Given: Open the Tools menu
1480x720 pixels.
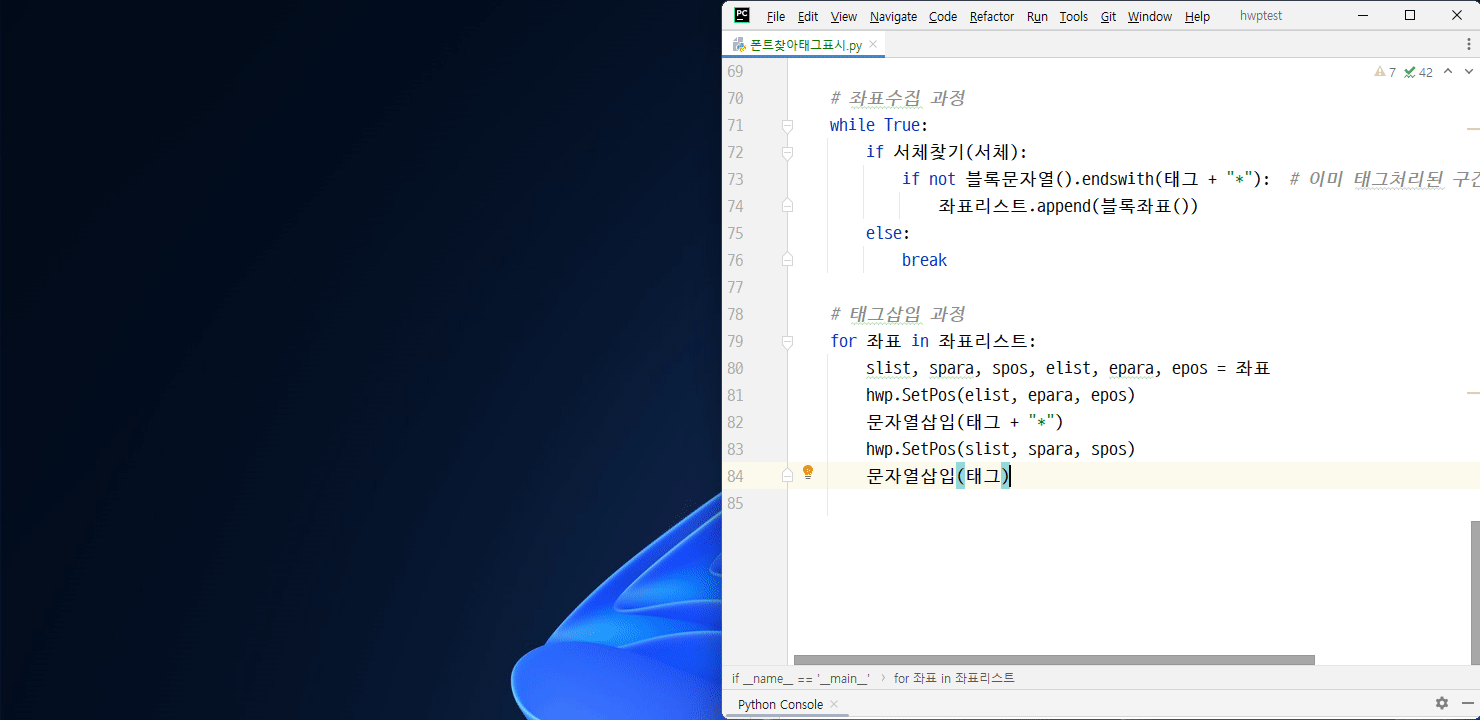Looking at the screenshot, I should 1074,16.
